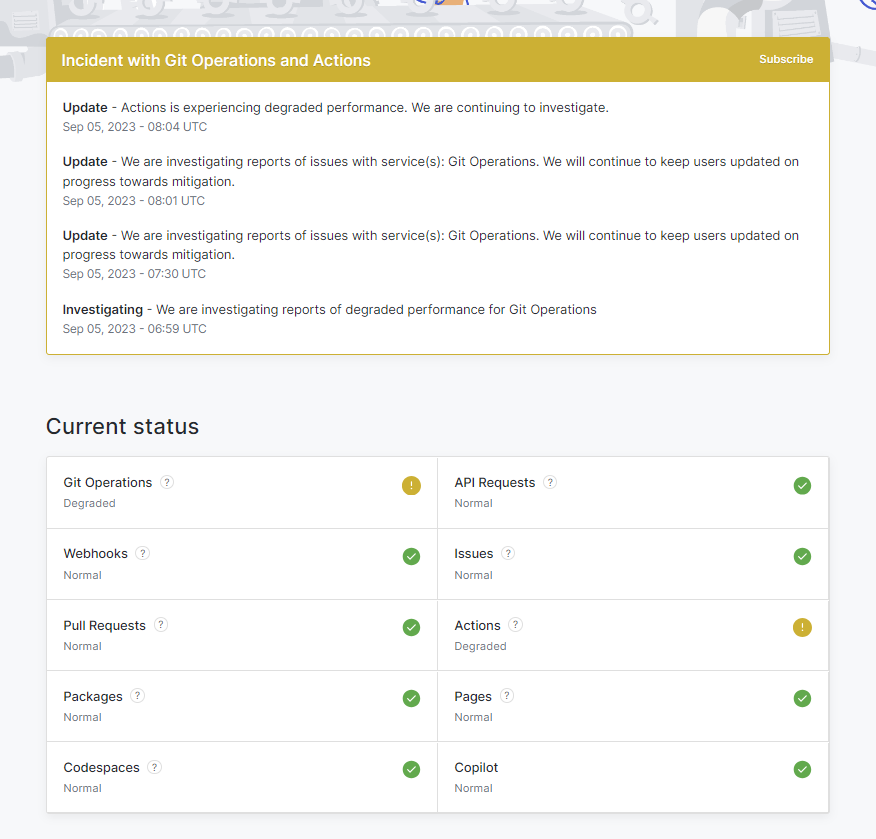Click the Current status heading
This screenshot has width=876, height=839.
coord(122,426)
